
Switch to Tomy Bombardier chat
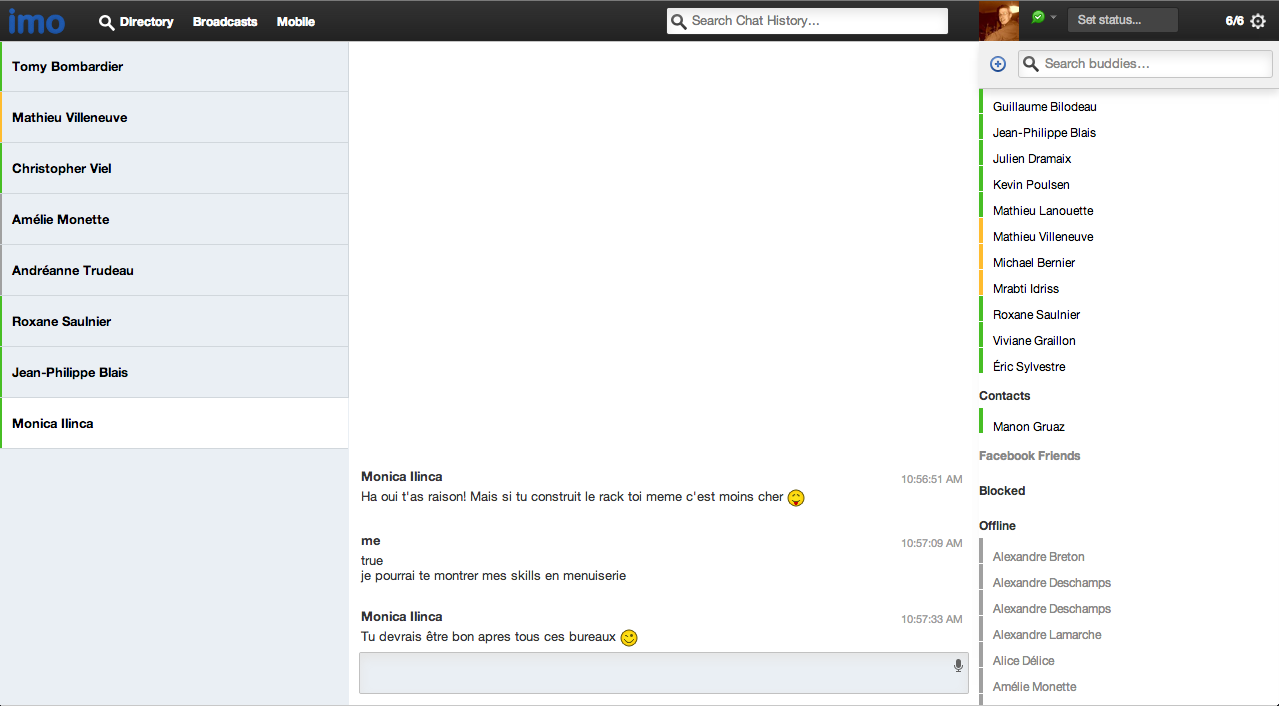tap(174, 66)
